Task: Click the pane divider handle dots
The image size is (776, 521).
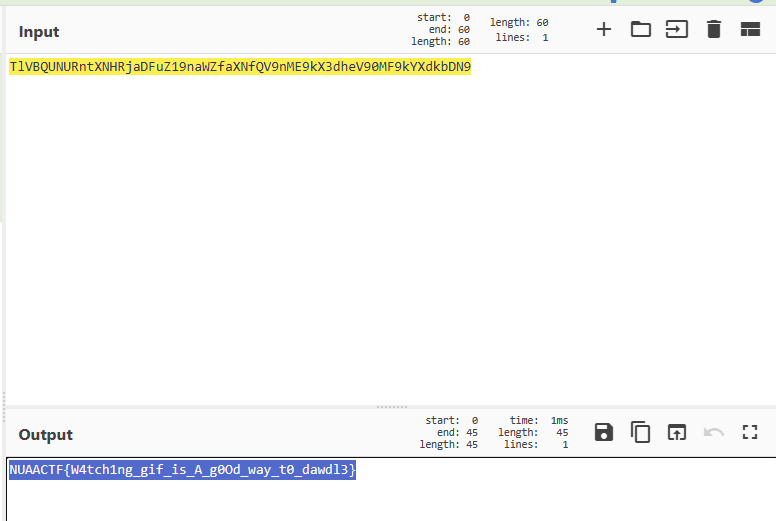Action: (x=392, y=407)
